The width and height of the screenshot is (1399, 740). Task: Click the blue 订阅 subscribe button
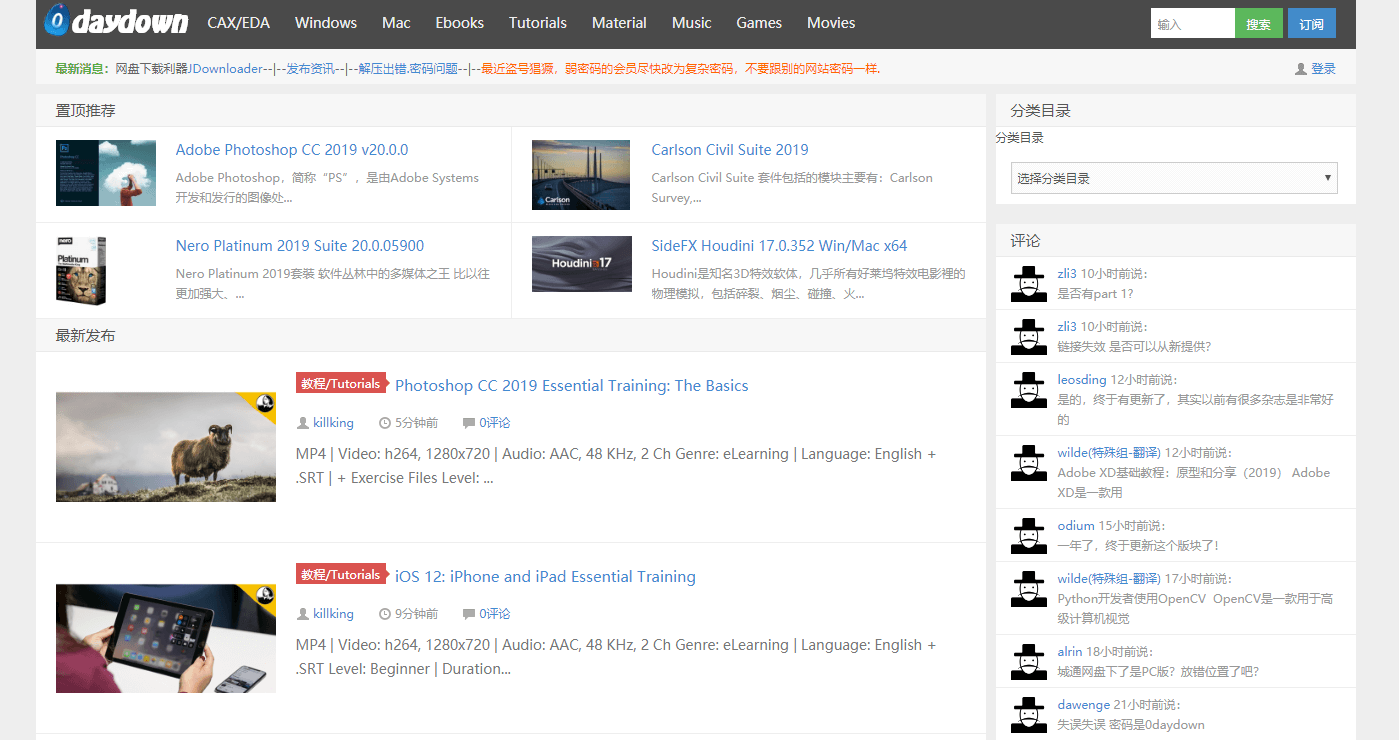click(1312, 23)
